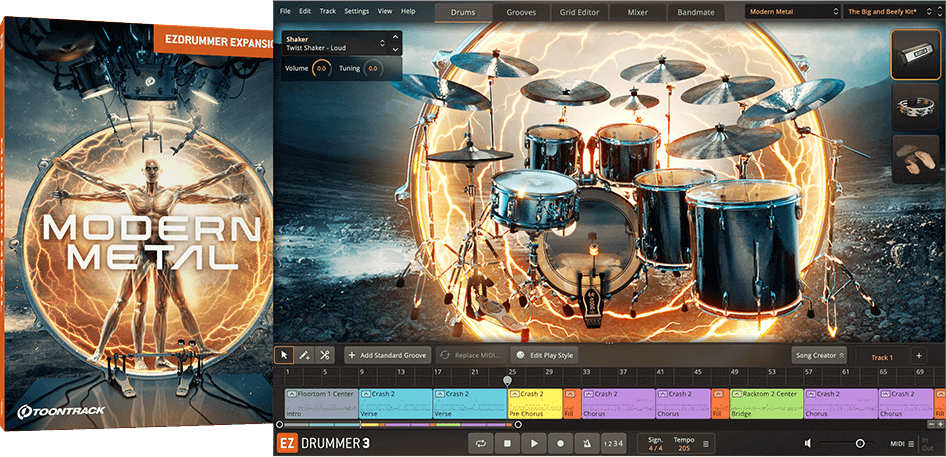Image resolution: width=946 pixels, height=457 pixels.
Task: Click the tempo value 205
Action: (x=684, y=448)
